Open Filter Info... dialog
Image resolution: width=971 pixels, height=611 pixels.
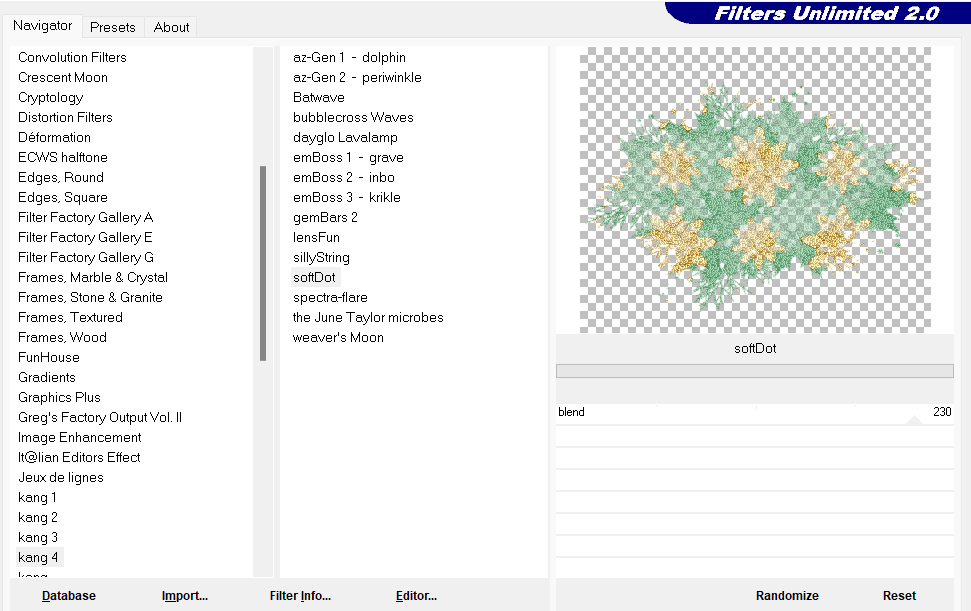click(x=300, y=596)
